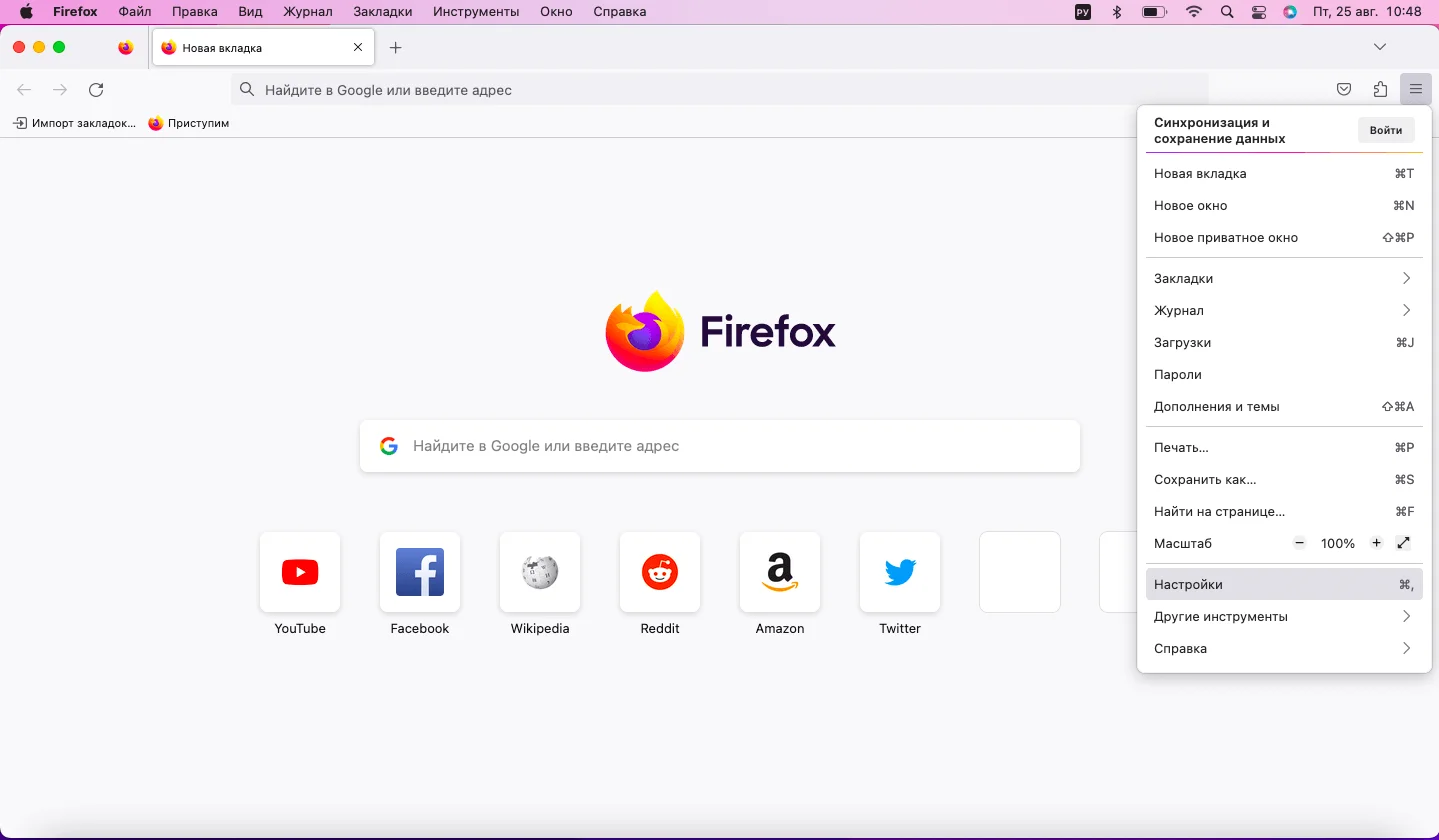The height and width of the screenshot is (840, 1439).
Task: Click the Pocket save icon in toolbar
Action: pyautogui.click(x=1344, y=90)
